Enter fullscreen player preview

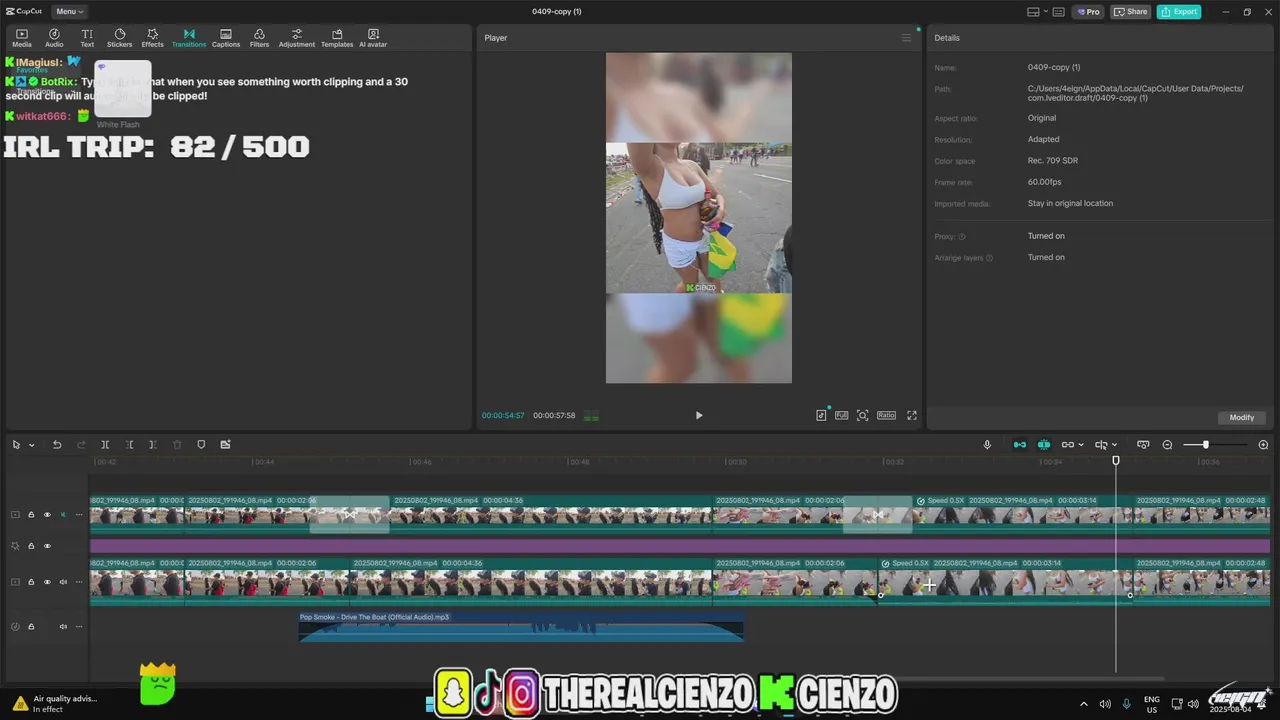911,415
